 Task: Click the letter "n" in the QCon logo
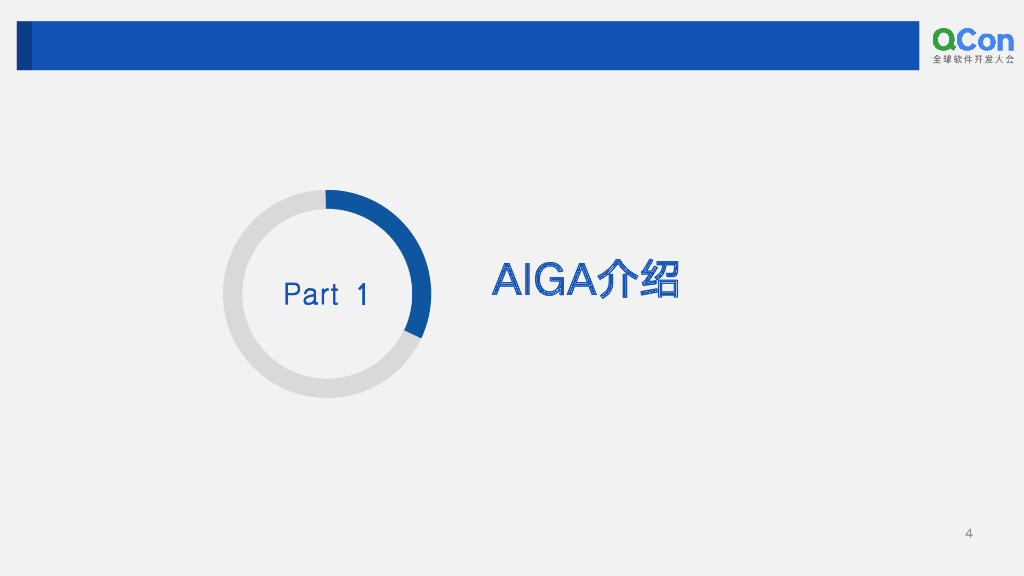coord(1004,42)
